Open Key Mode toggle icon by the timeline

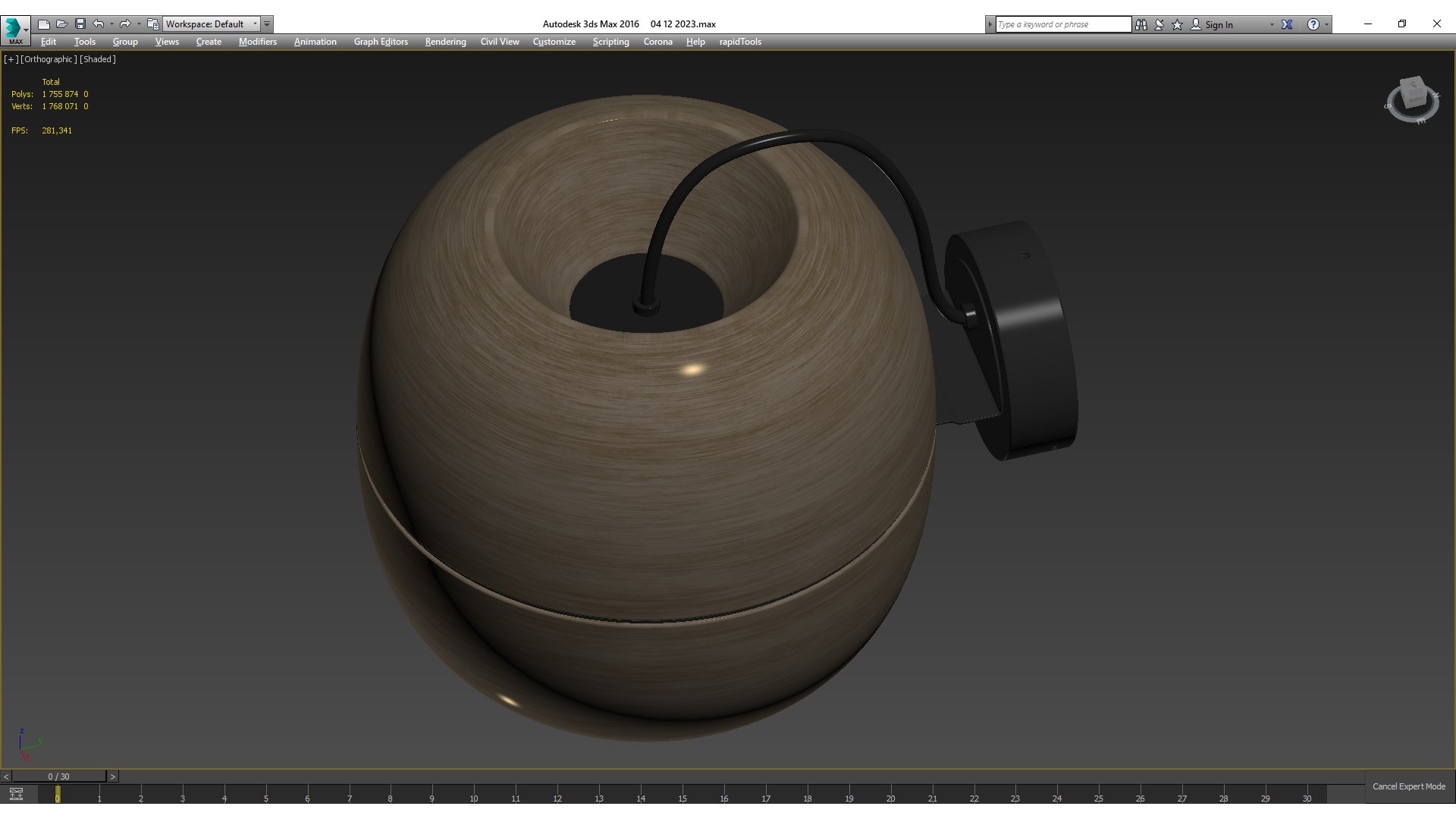coord(16,794)
